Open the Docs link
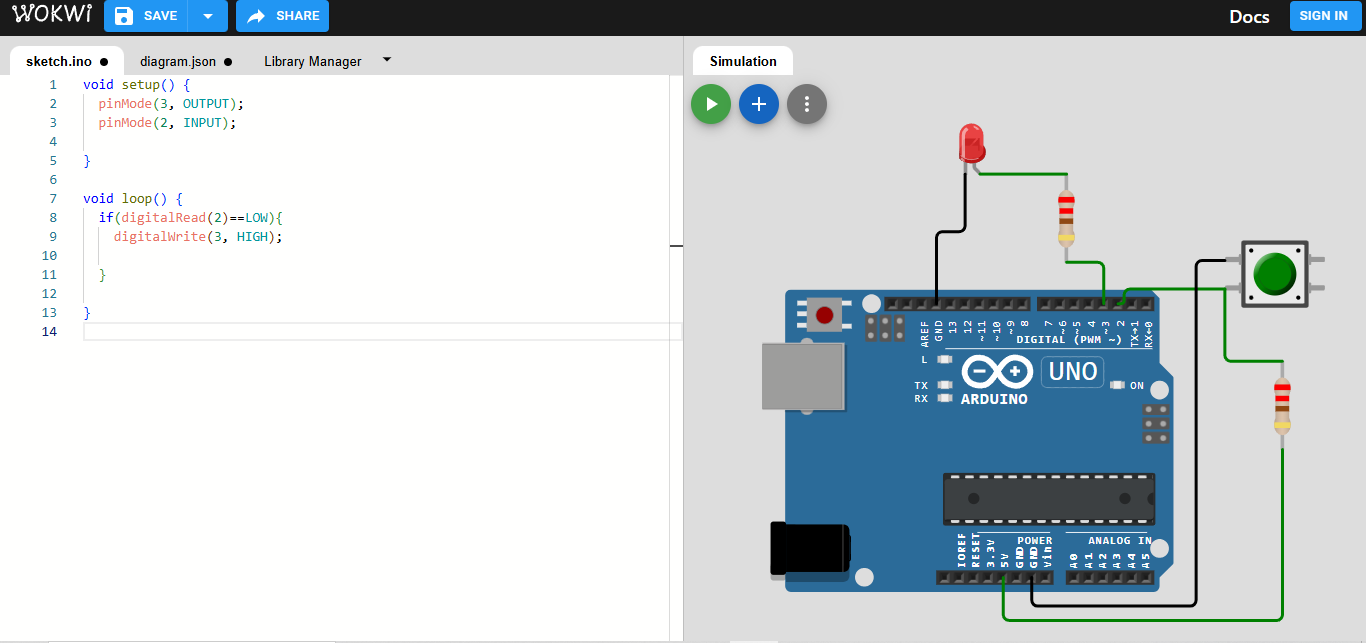Screen dimensions: 1366x643 [x=1249, y=16]
